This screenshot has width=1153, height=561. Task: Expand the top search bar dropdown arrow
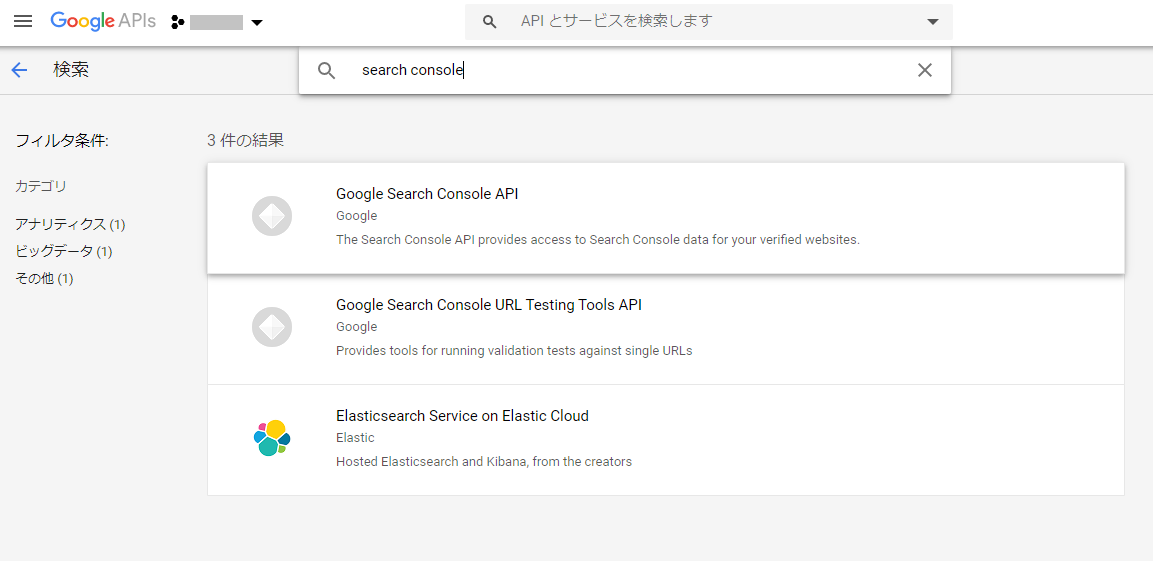933,21
